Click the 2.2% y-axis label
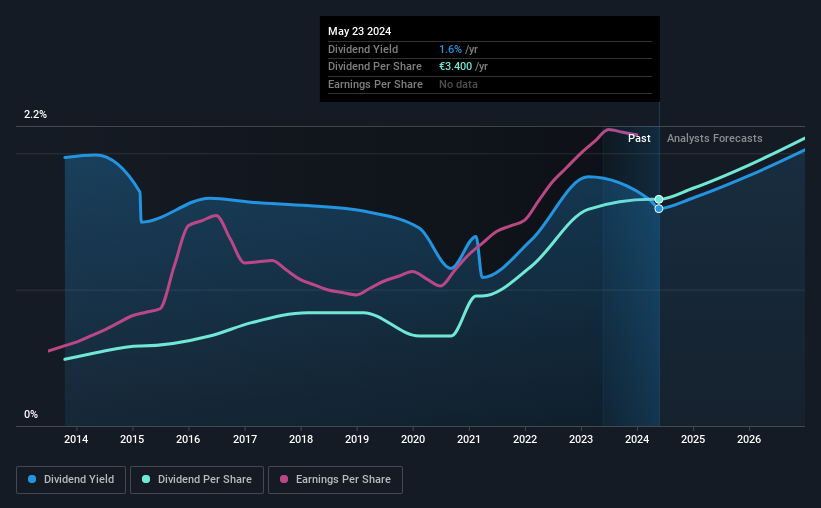 (x=35, y=114)
